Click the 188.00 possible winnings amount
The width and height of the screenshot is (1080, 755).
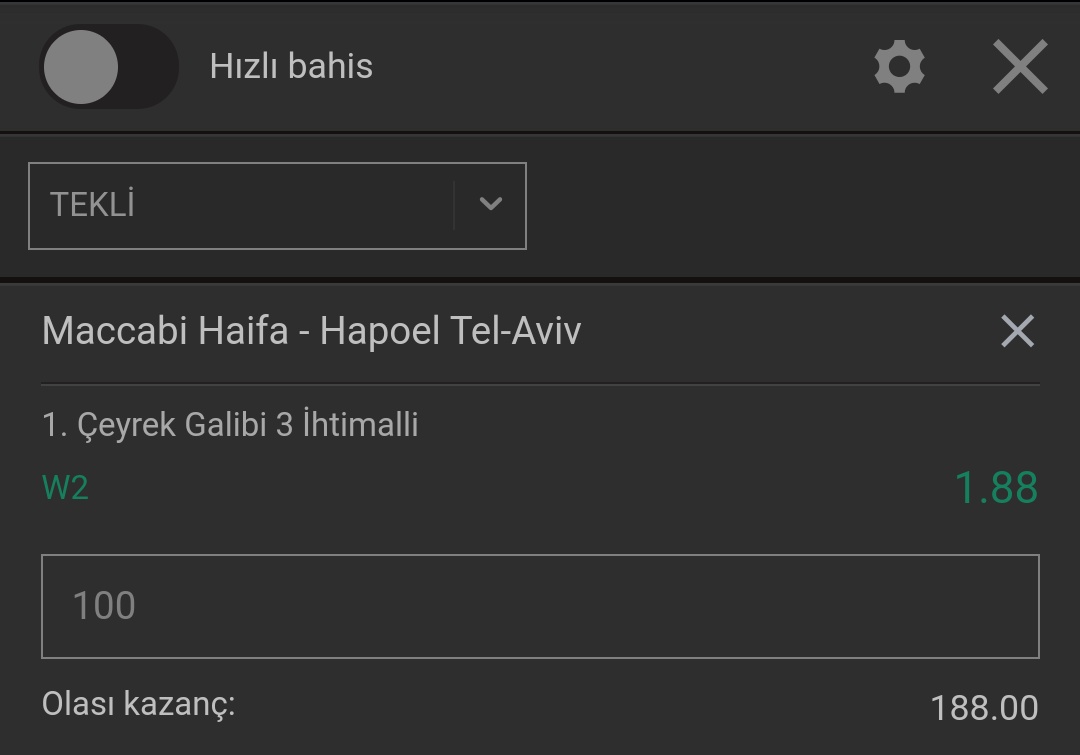(x=984, y=708)
